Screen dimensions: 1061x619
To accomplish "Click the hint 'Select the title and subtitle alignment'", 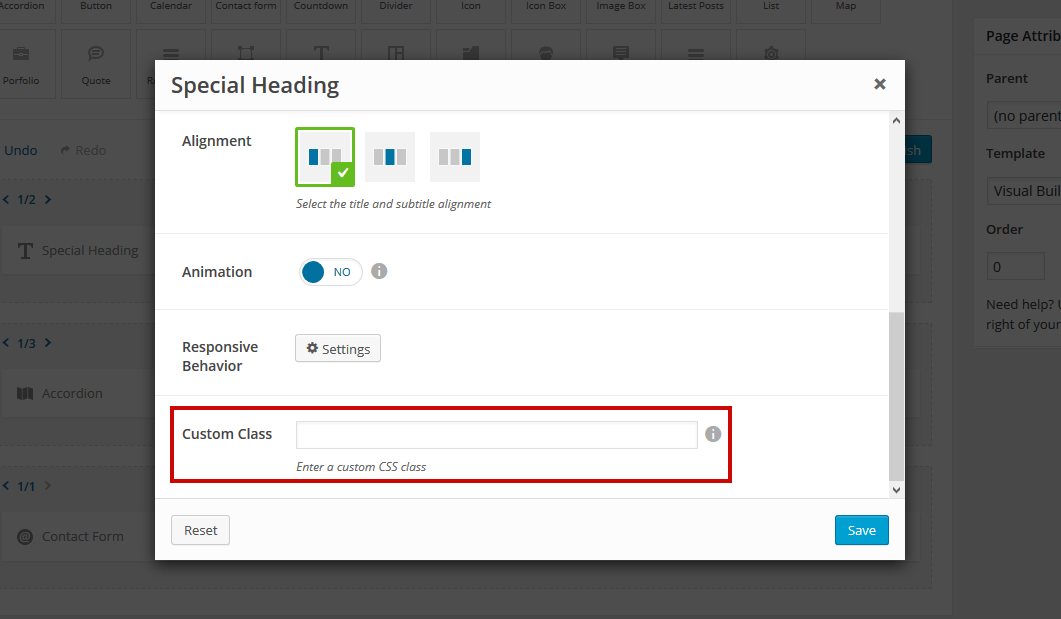I will pos(393,204).
